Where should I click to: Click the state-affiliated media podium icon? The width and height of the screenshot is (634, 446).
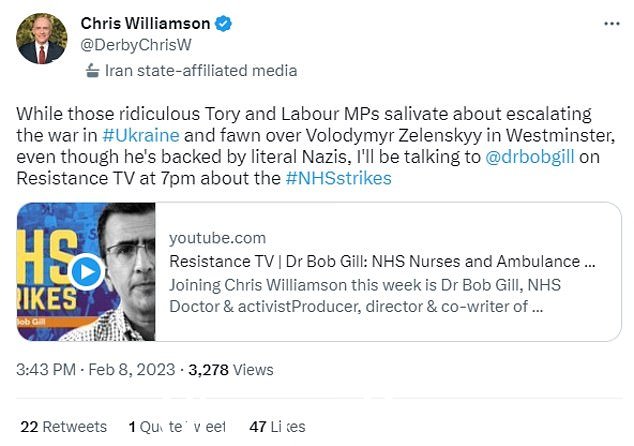click(x=92, y=71)
